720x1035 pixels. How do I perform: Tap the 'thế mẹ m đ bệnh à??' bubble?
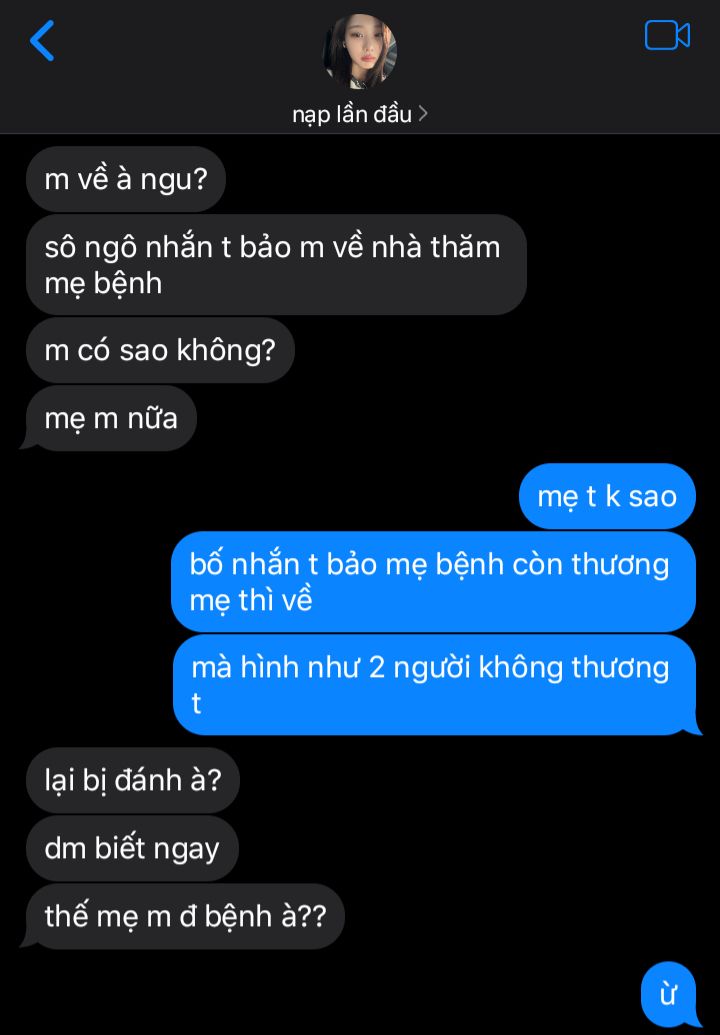pyautogui.click(x=184, y=916)
